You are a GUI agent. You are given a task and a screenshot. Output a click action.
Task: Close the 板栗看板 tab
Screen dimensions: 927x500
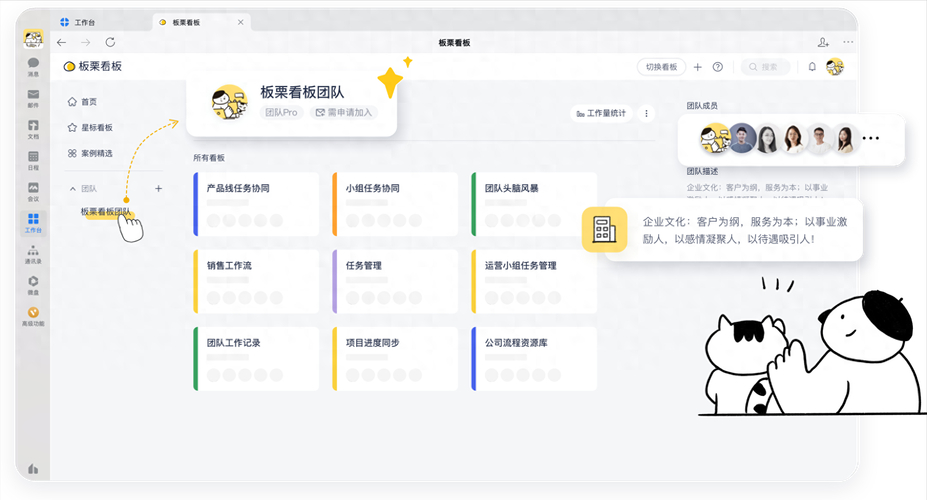coord(241,22)
